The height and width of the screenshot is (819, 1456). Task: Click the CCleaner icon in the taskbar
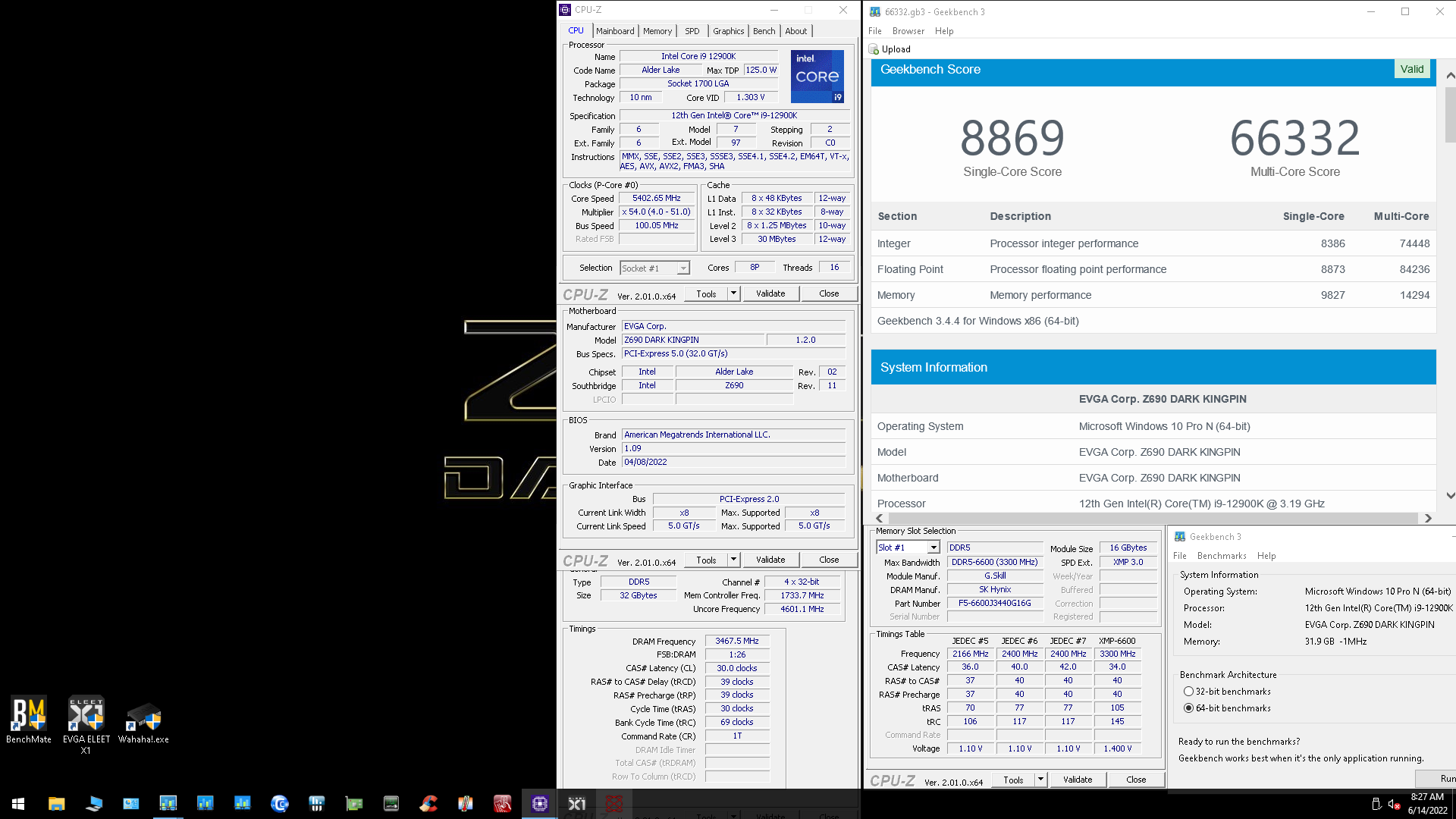click(x=428, y=804)
